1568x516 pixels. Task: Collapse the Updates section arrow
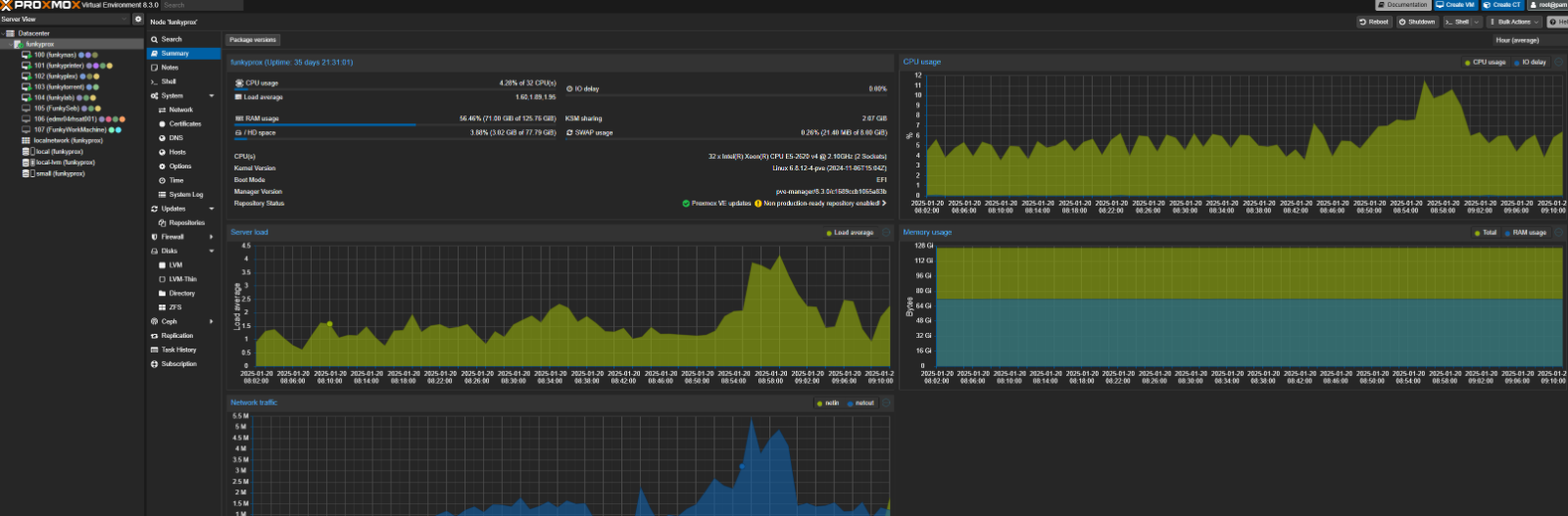tap(212, 209)
